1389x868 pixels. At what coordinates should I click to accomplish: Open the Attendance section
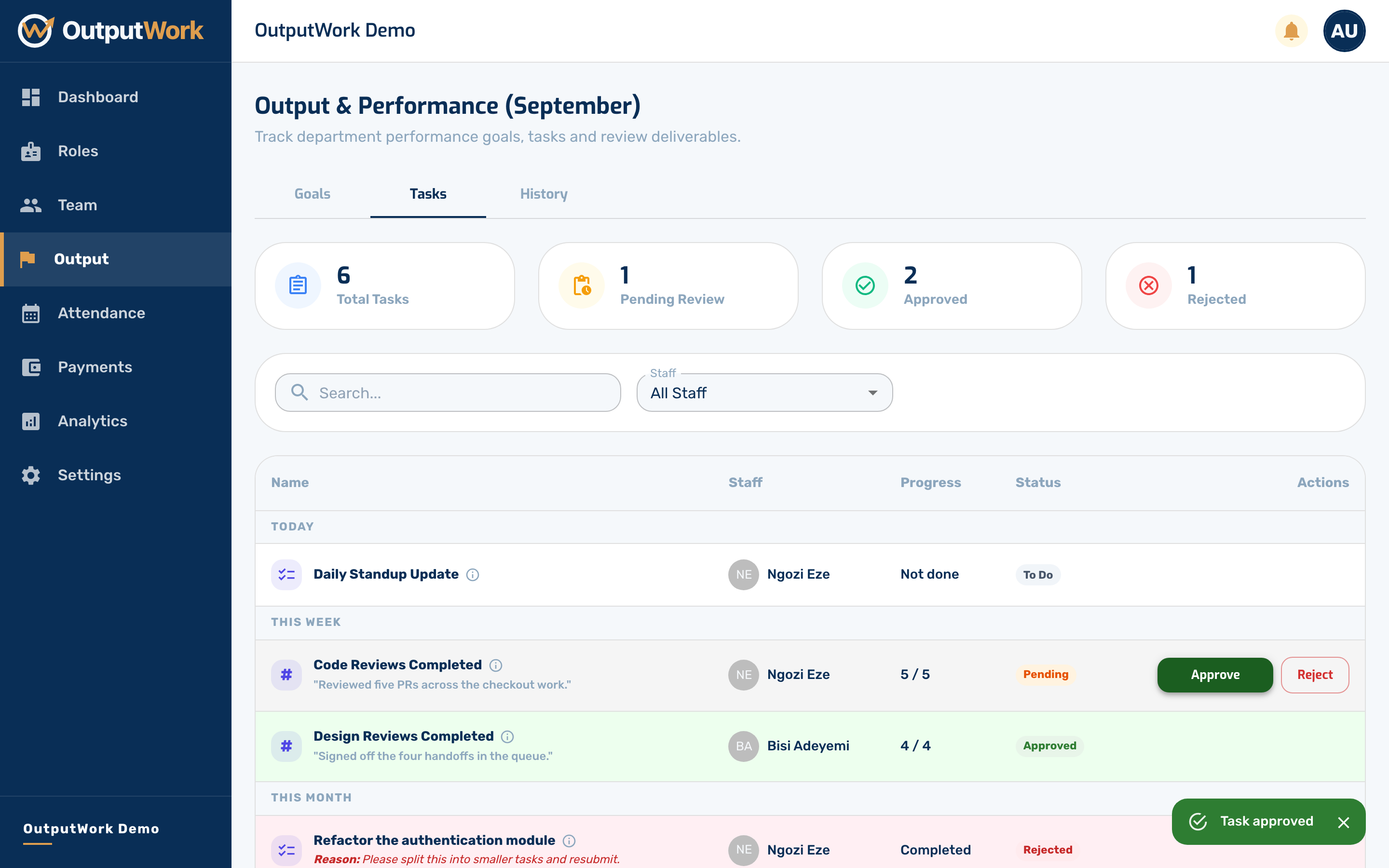tap(116, 313)
